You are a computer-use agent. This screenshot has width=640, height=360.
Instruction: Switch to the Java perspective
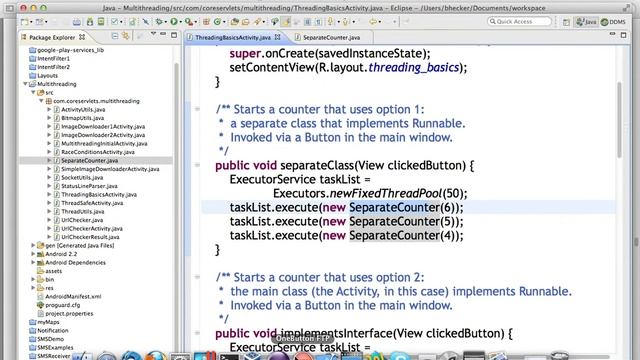586,22
